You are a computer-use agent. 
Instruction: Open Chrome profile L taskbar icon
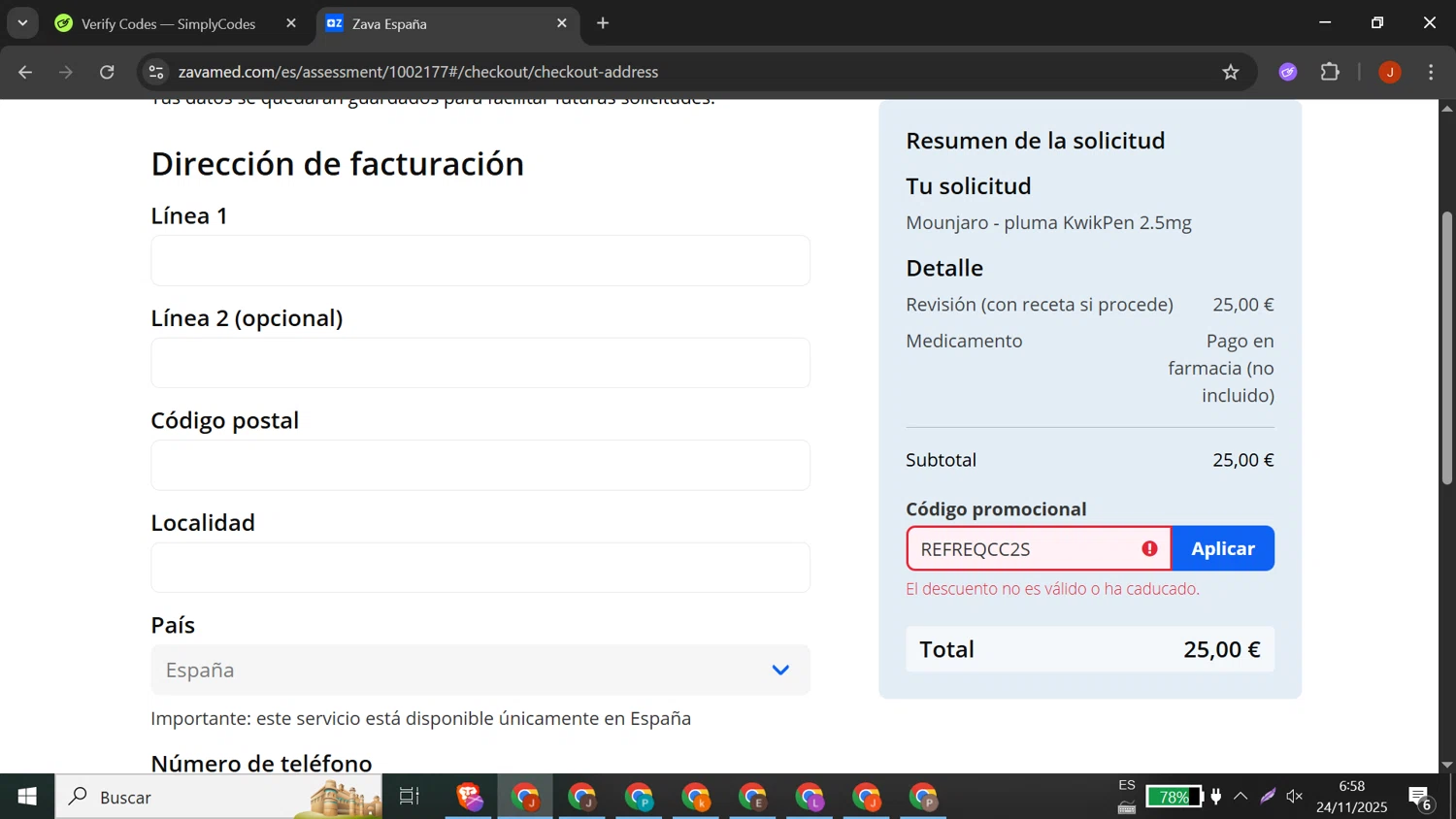tap(810, 797)
